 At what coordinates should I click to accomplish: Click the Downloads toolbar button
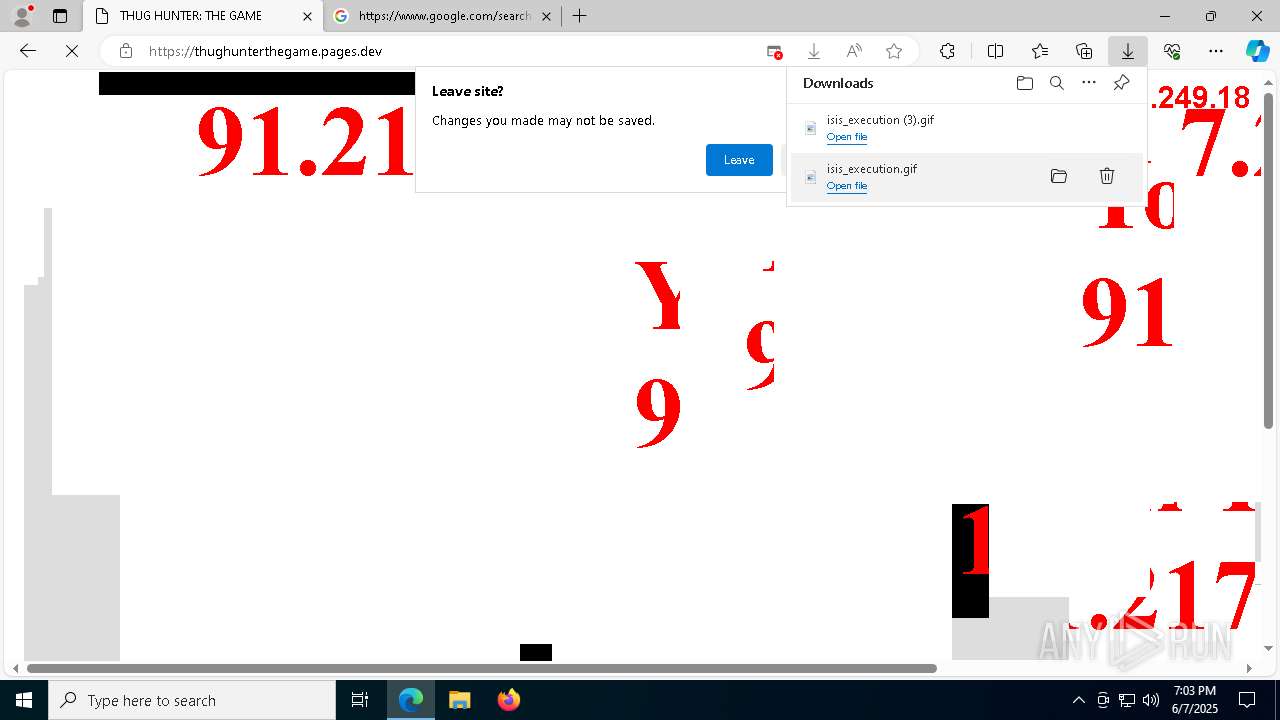(1127, 51)
